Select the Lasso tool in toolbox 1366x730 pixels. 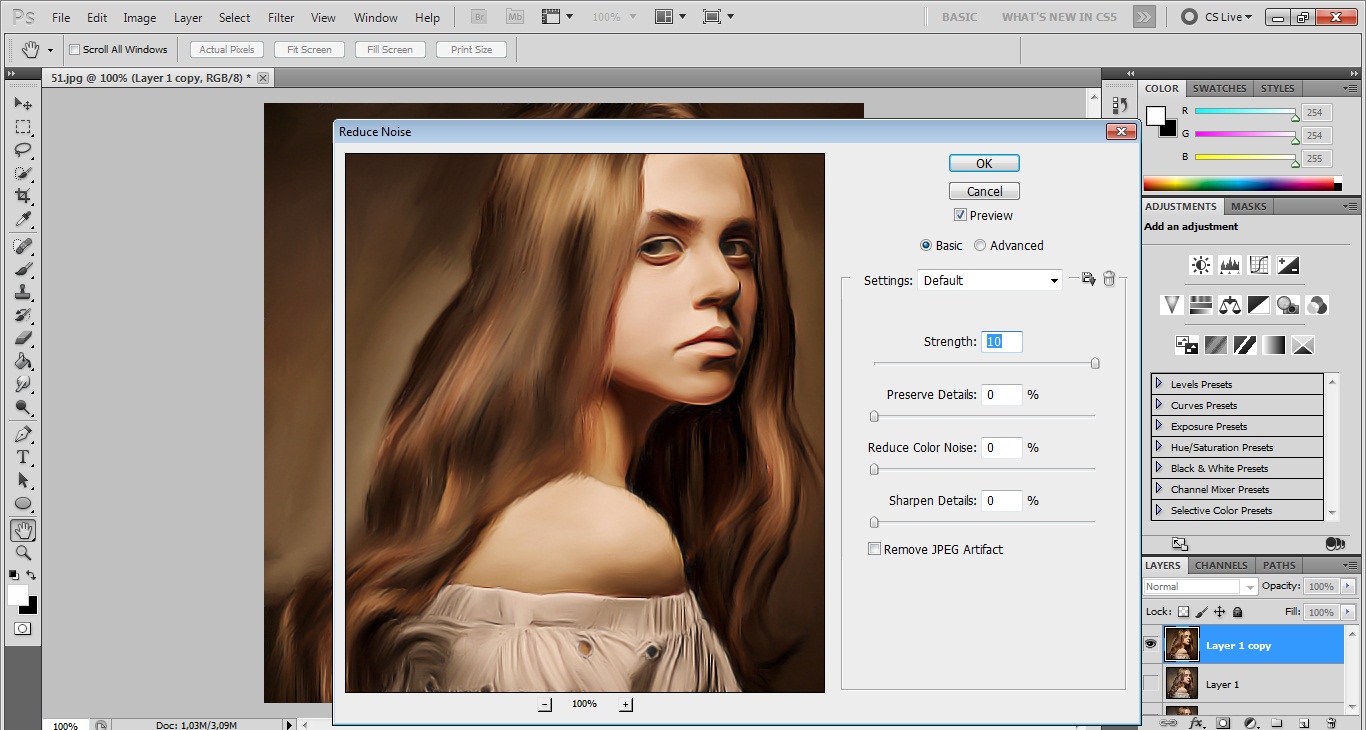(x=23, y=150)
